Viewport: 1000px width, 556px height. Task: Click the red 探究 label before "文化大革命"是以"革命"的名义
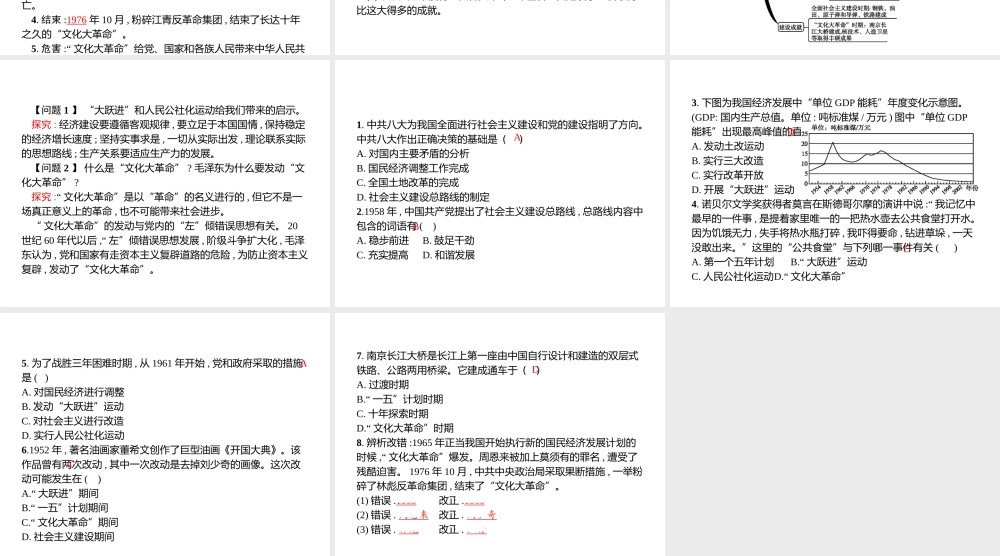click(x=41, y=197)
